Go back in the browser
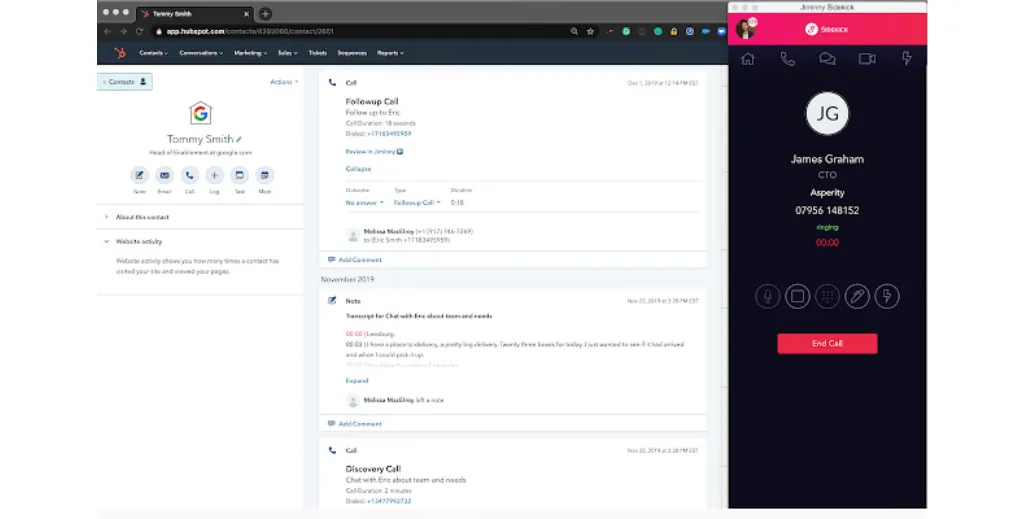 point(107,31)
